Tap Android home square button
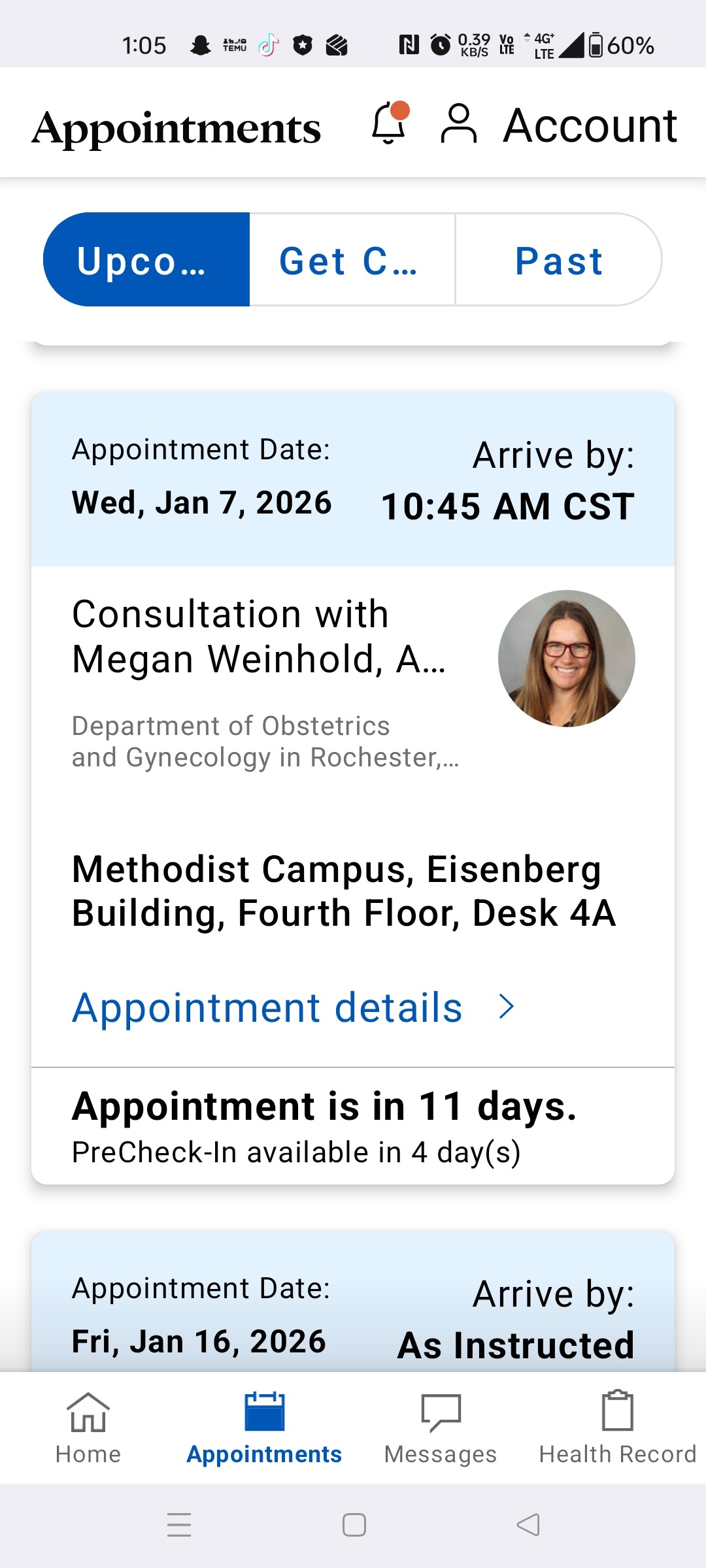The height and width of the screenshot is (1568, 706). (354, 1525)
